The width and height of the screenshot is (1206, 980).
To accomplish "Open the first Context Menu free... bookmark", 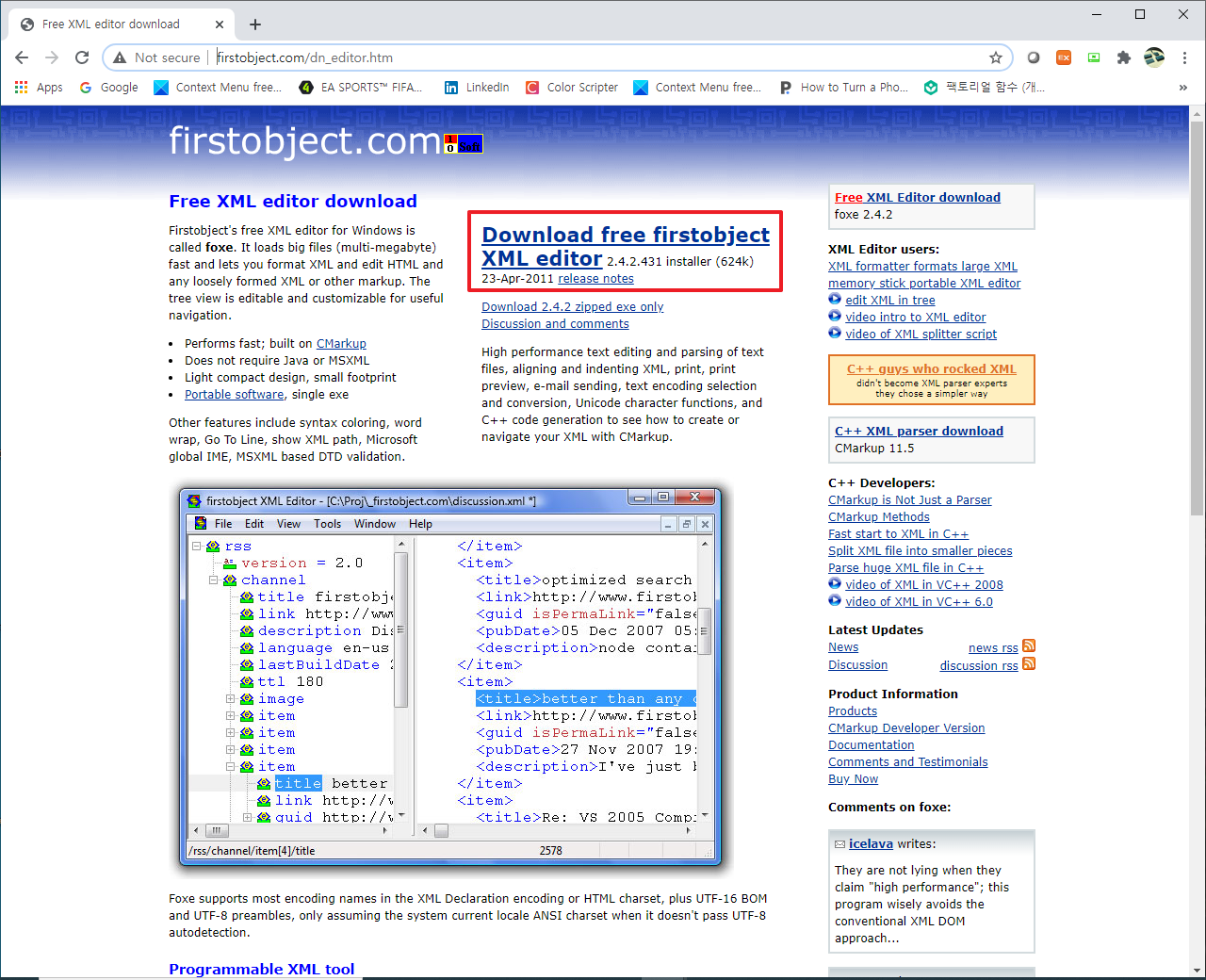I will [x=218, y=88].
